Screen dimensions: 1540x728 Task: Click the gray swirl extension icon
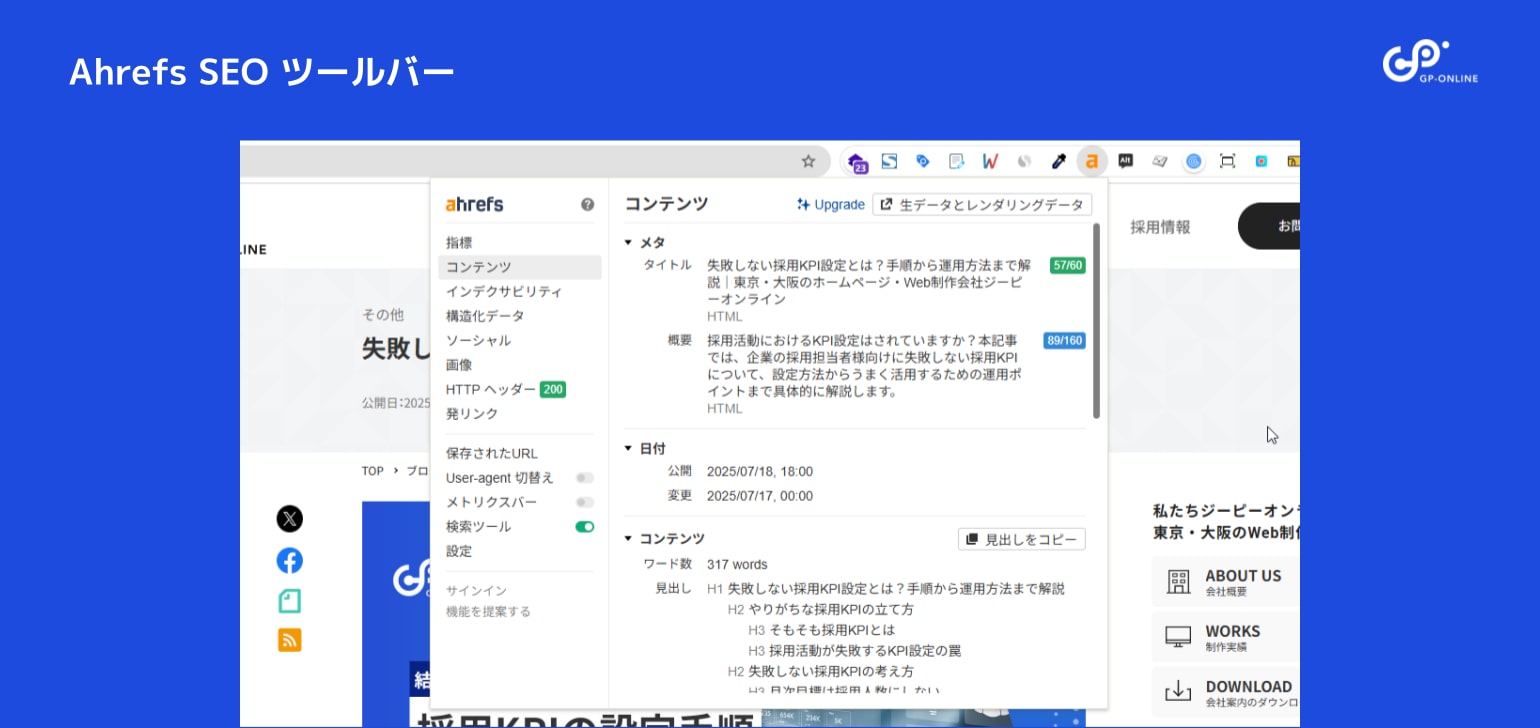click(x=1024, y=161)
